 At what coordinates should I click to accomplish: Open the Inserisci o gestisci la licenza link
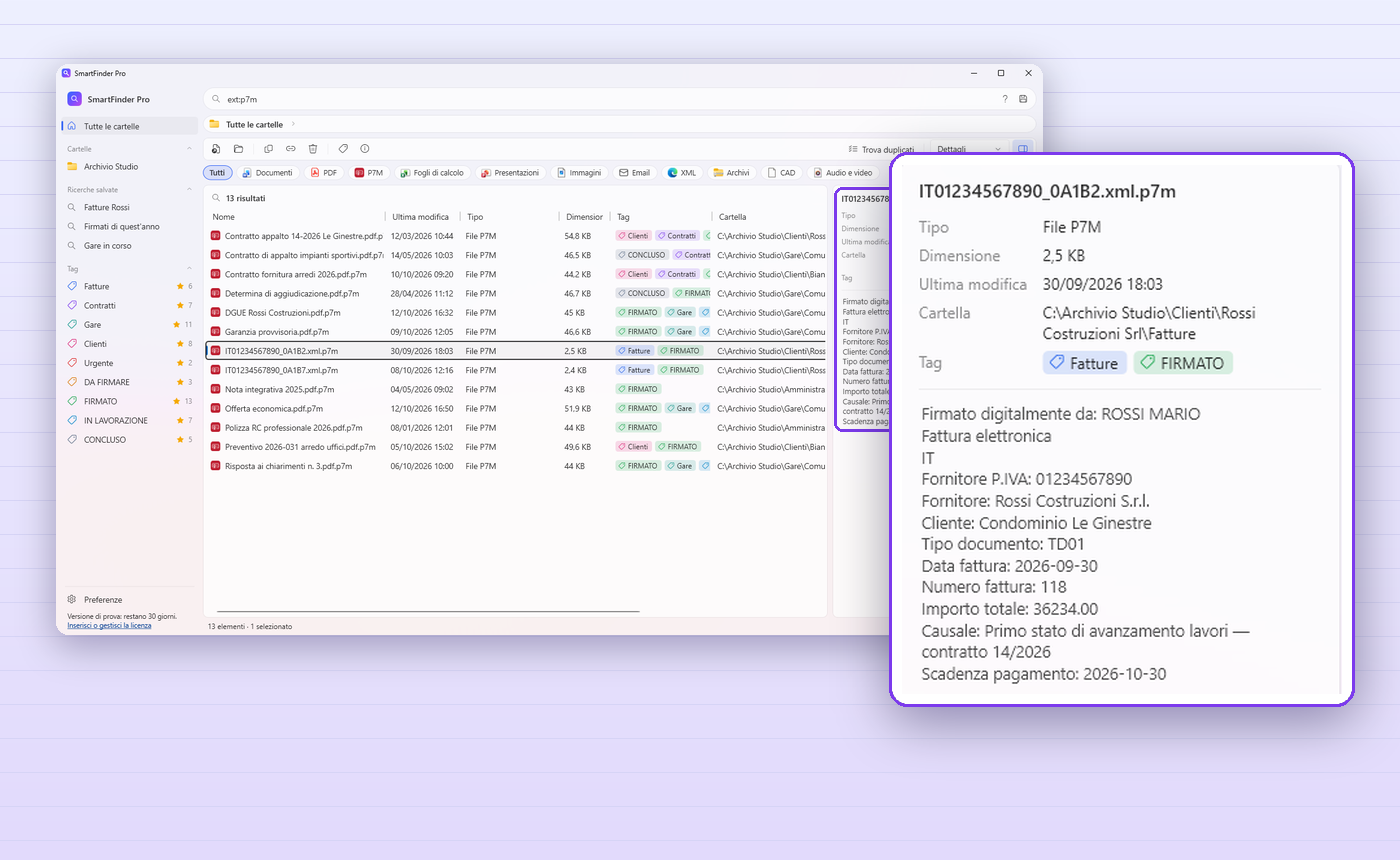110,626
